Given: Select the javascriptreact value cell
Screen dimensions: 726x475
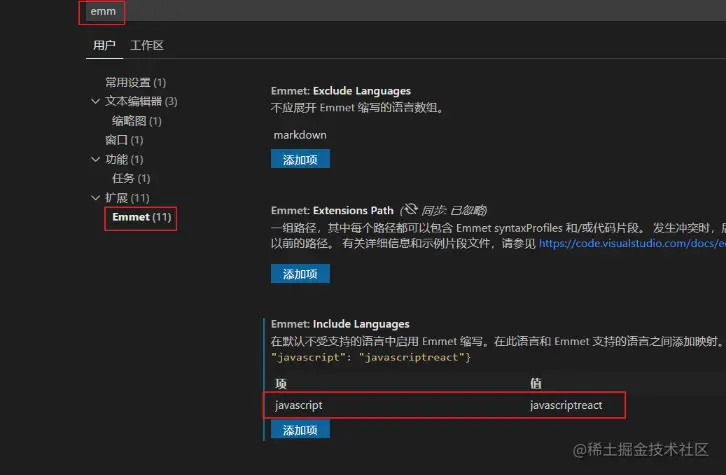Looking at the screenshot, I should coord(566,405).
